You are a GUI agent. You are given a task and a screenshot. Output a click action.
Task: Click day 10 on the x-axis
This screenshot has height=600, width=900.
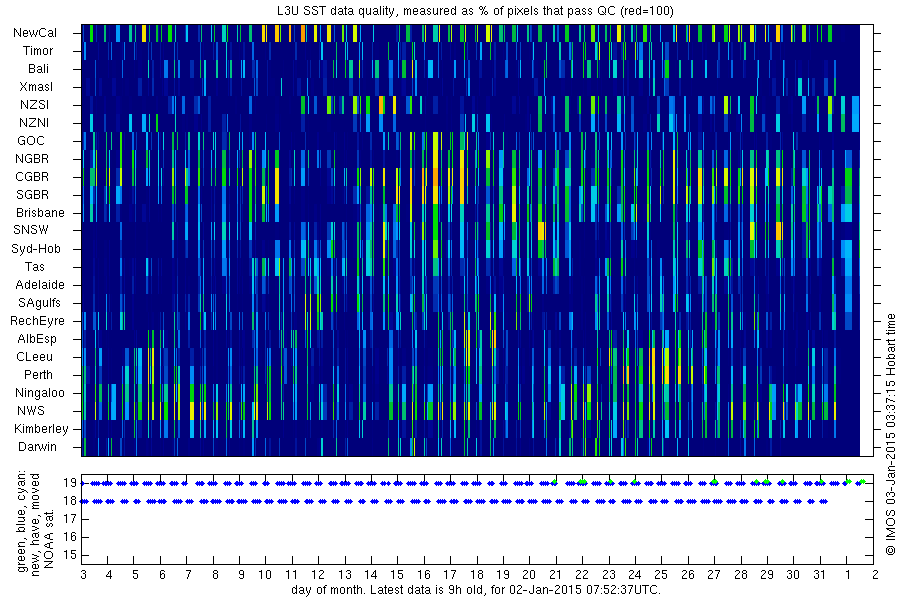pyautogui.click(x=265, y=575)
